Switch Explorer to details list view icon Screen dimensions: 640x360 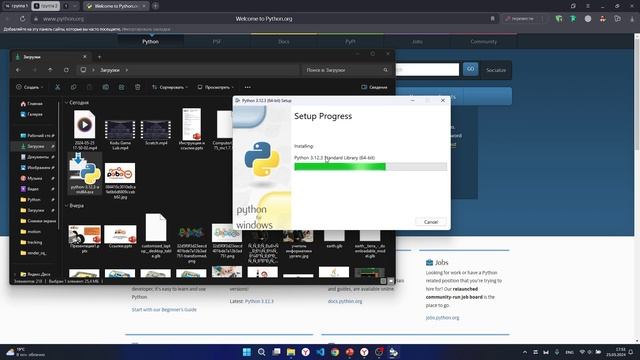383,281
